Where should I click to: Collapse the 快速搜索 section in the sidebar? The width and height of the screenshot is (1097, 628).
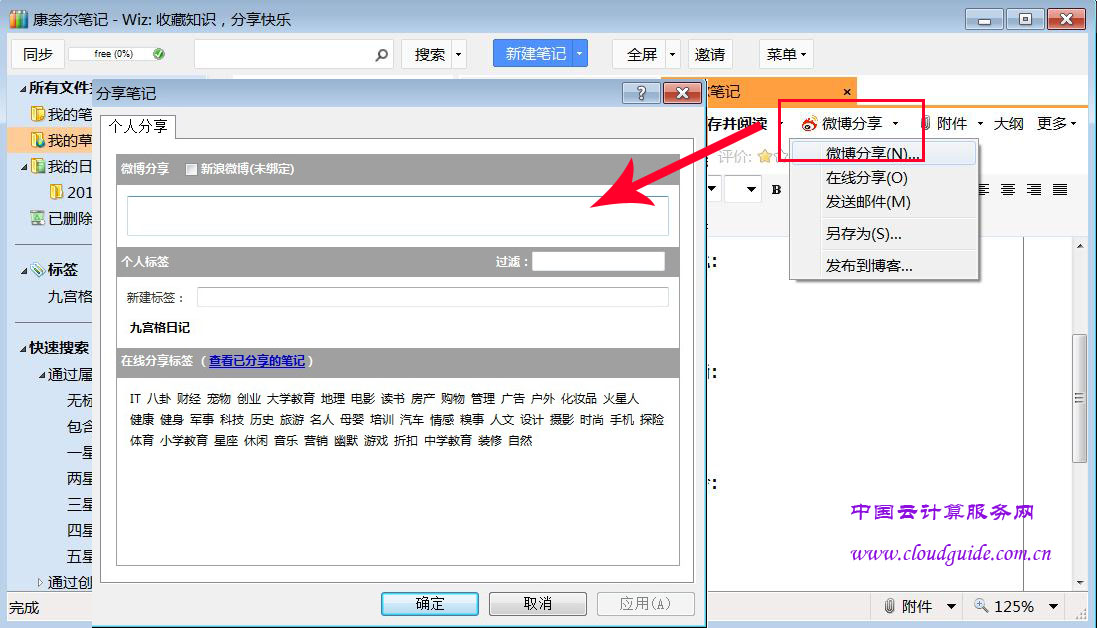[24, 348]
